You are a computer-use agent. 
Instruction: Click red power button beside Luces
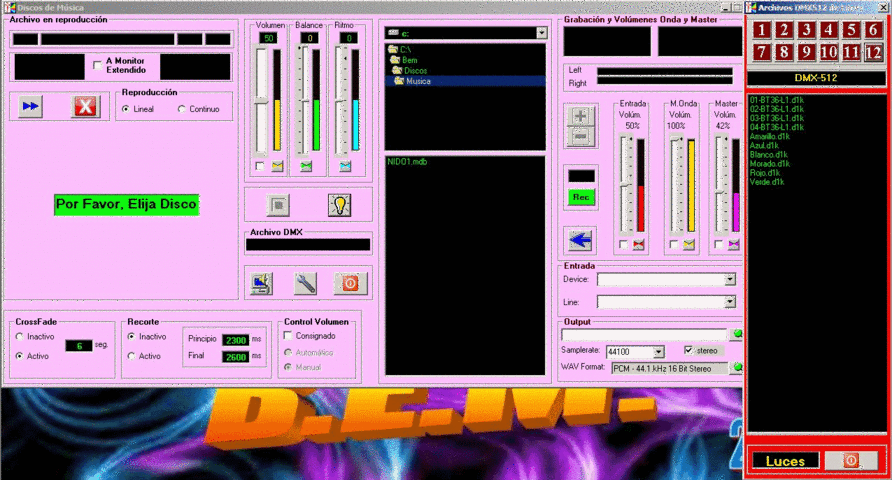point(851,461)
